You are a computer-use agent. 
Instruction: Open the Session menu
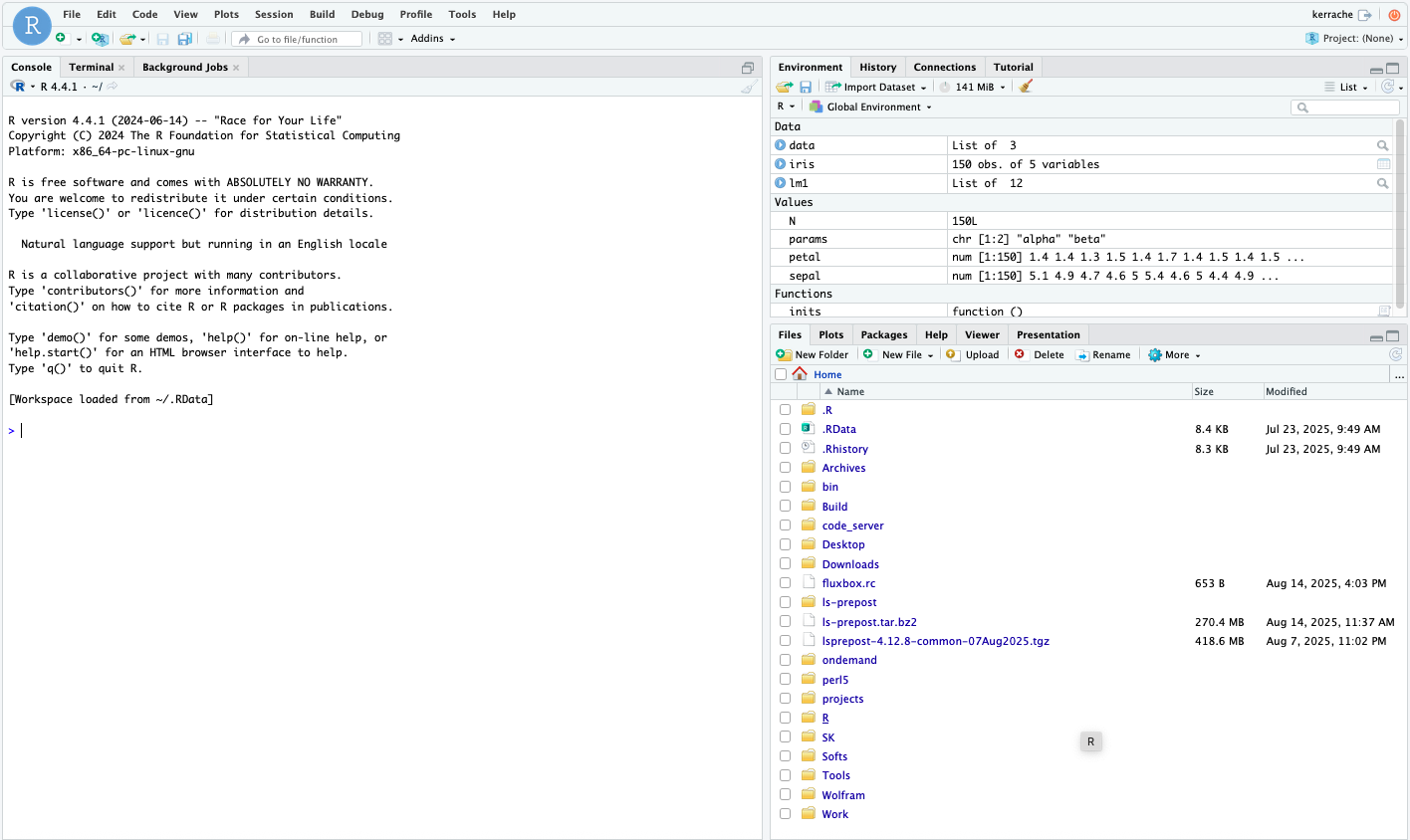[x=274, y=15]
